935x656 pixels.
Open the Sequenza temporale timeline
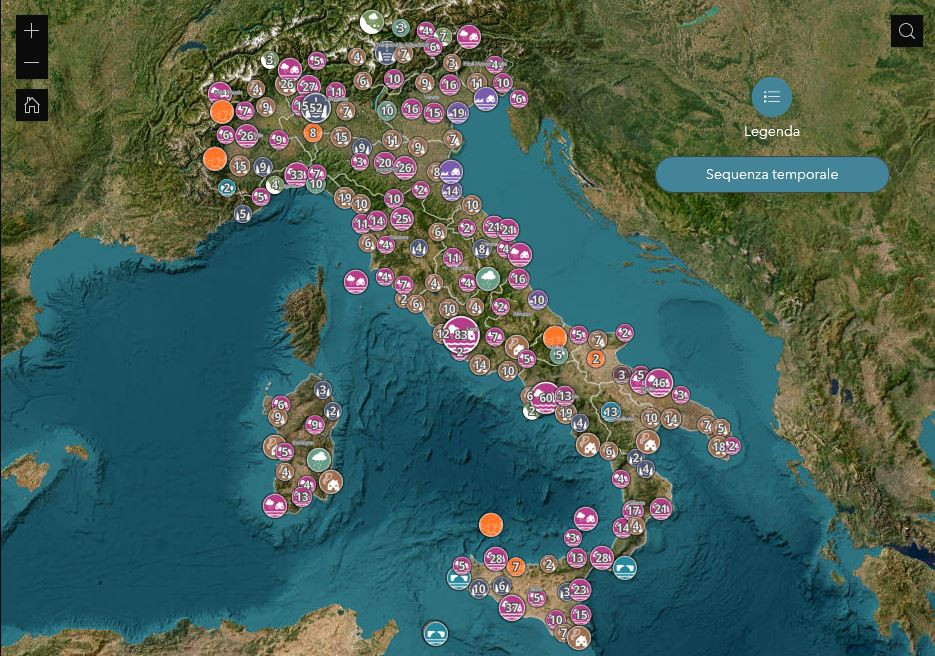tap(771, 174)
